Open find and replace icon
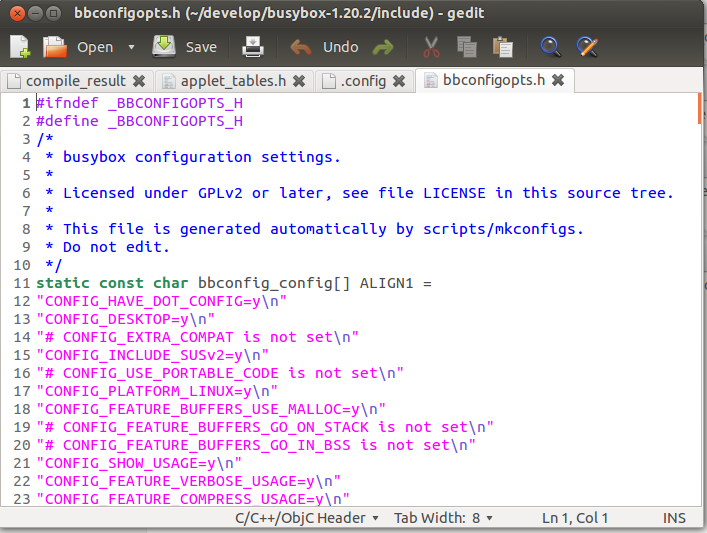Image resolution: width=707 pixels, height=533 pixels. 588,47
